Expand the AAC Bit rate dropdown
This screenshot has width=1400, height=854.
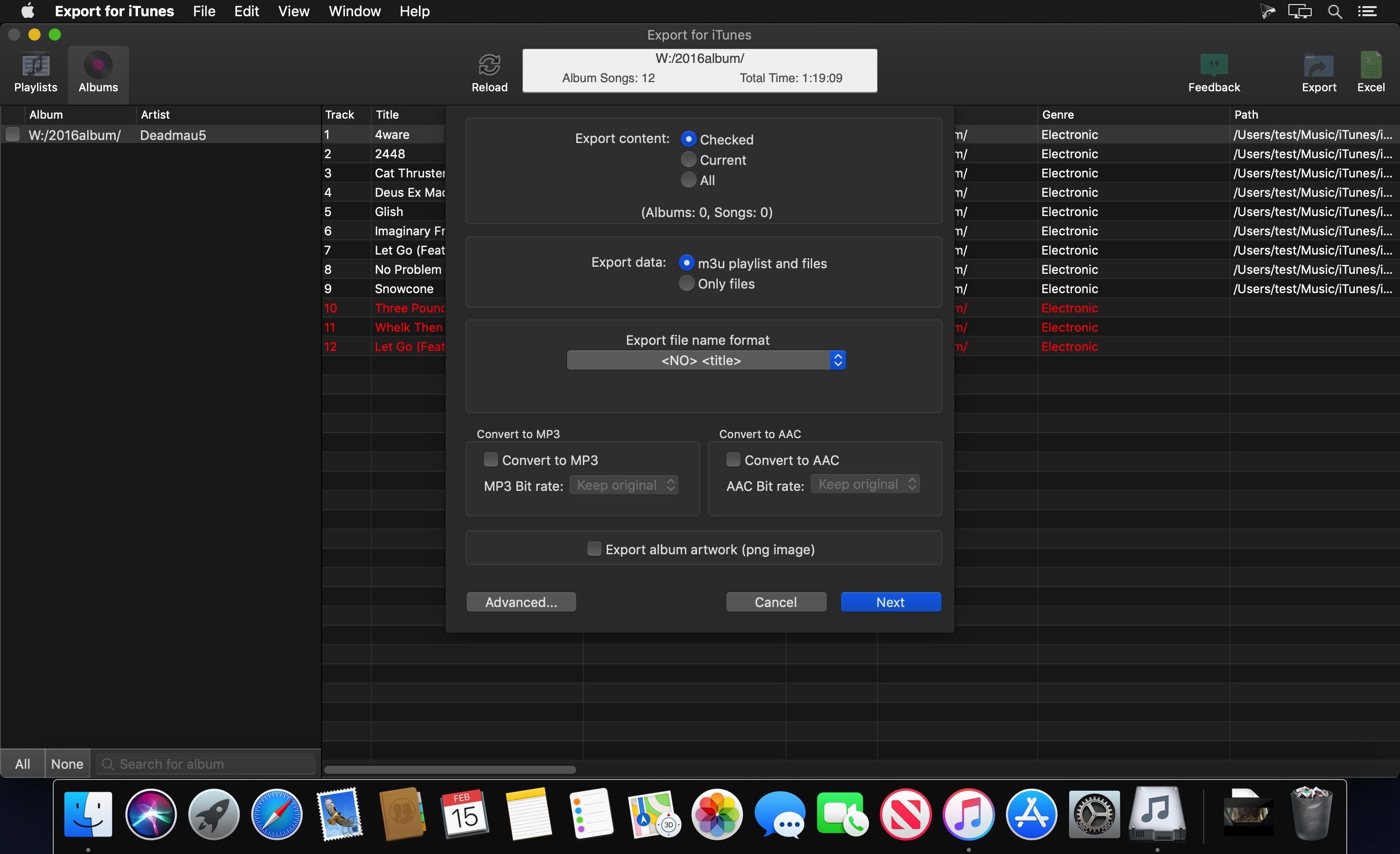coord(865,484)
